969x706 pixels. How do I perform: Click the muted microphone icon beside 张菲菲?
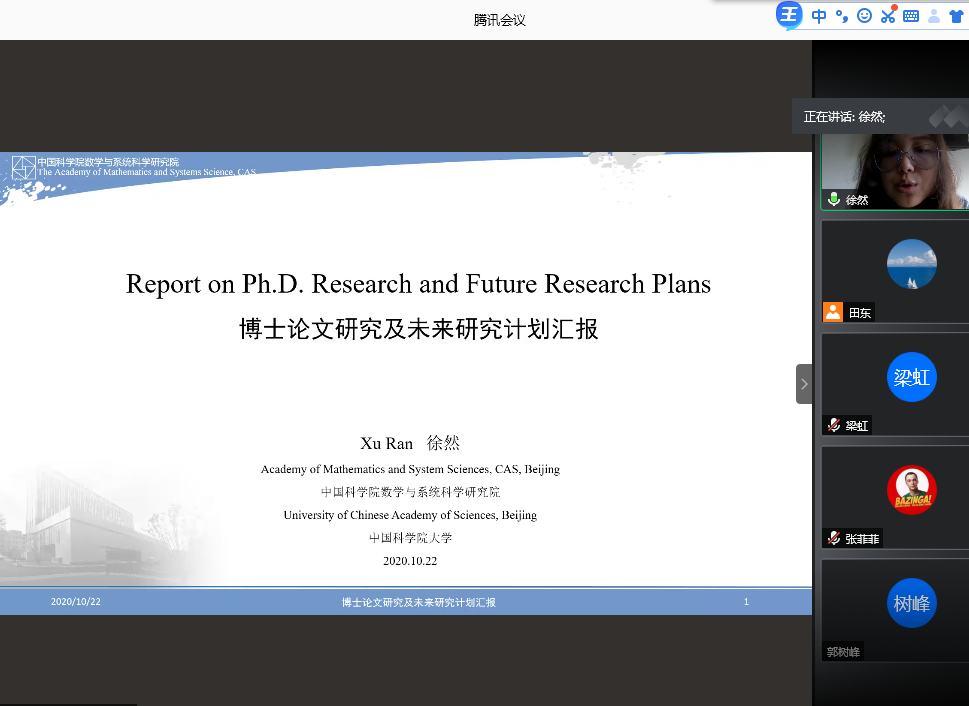click(832, 539)
